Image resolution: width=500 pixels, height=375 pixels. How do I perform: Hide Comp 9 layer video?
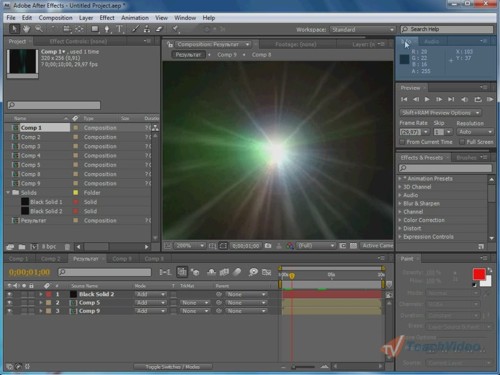click(x=9, y=311)
